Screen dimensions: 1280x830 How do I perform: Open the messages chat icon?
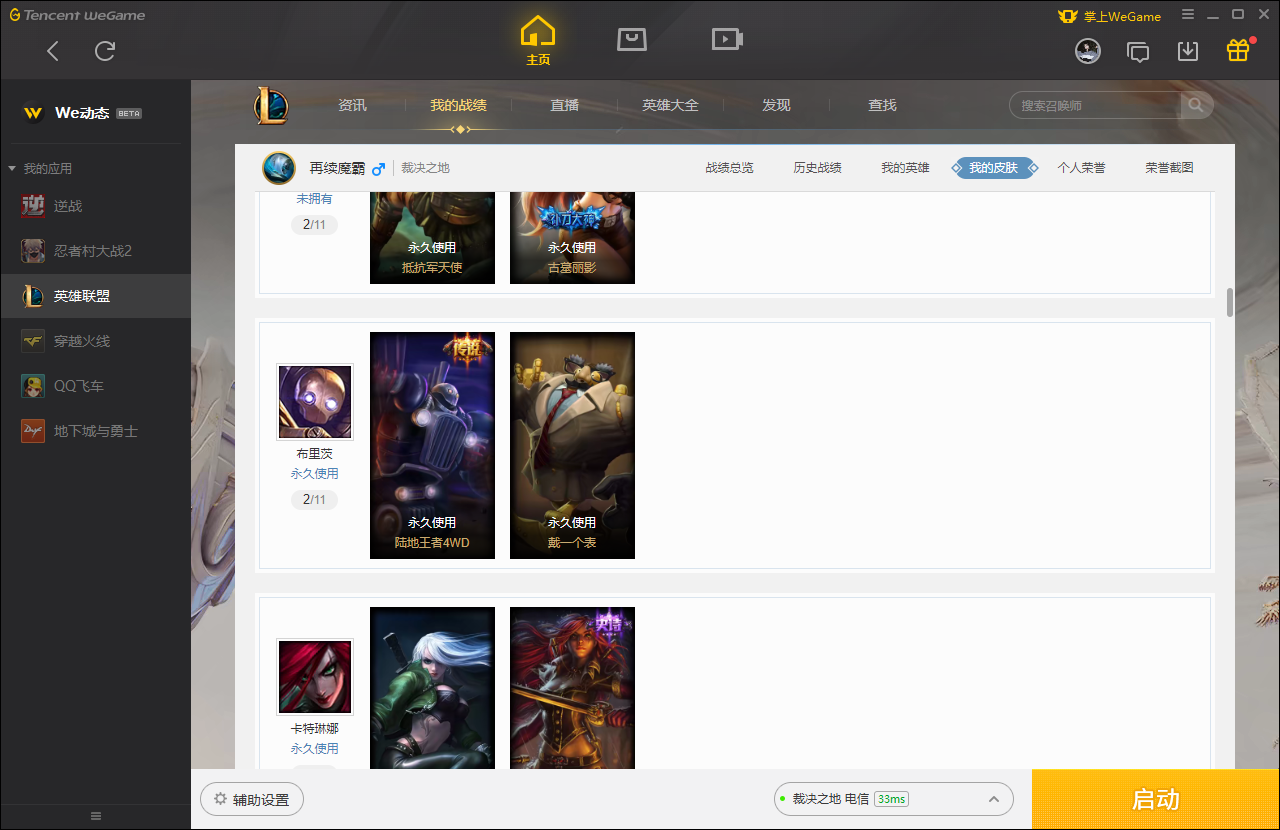(1138, 51)
